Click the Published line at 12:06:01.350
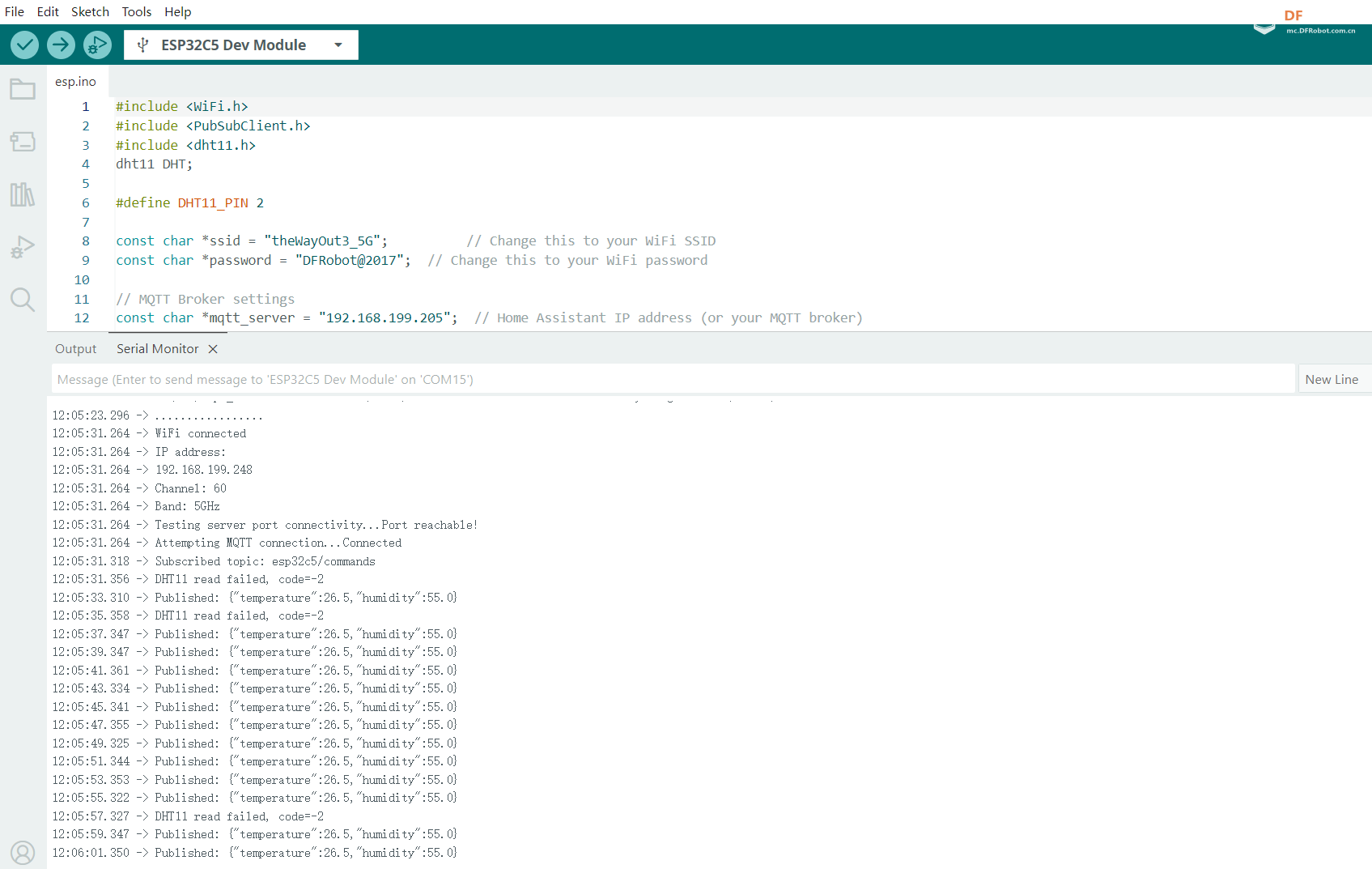1372x869 pixels. 255,854
